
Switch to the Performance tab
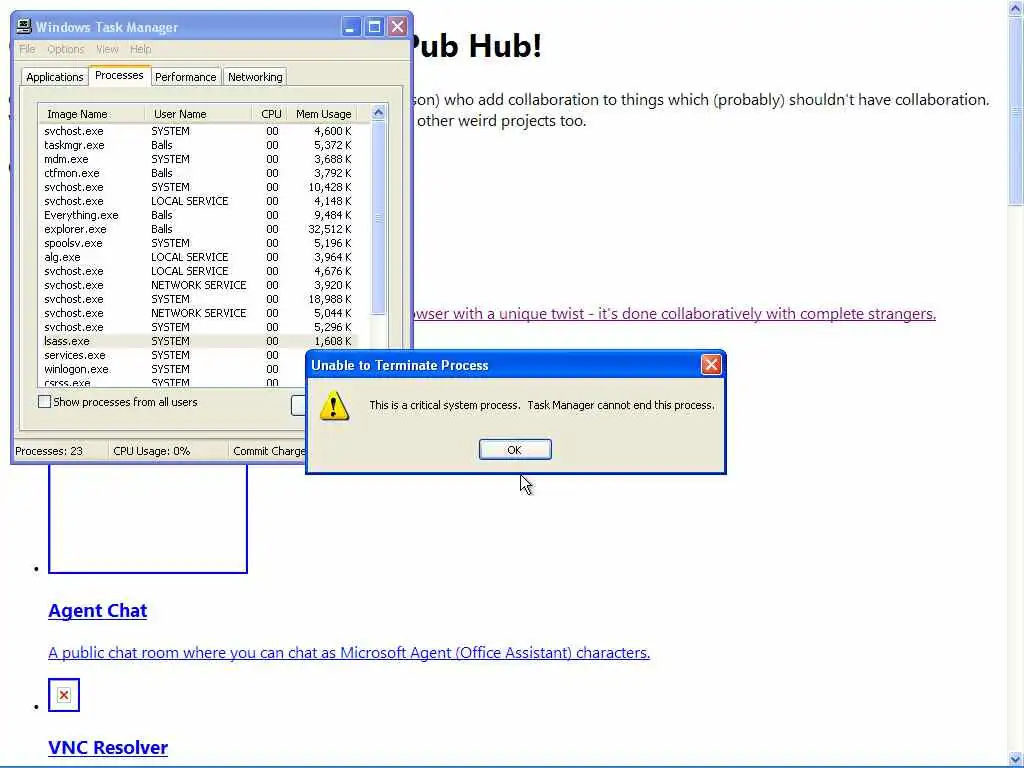point(185,77)
